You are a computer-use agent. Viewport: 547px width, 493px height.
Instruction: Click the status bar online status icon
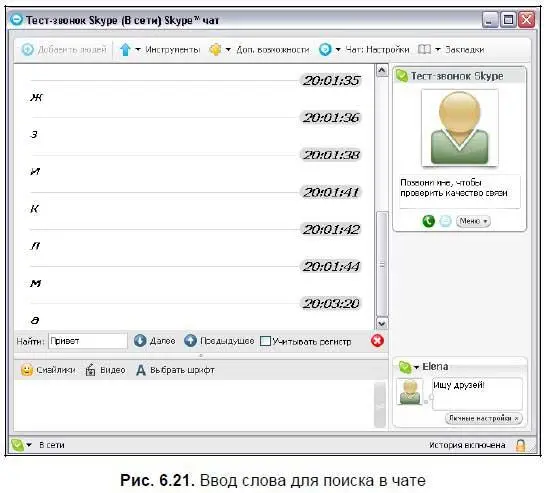pyautogui.click(x=17, y=445)
